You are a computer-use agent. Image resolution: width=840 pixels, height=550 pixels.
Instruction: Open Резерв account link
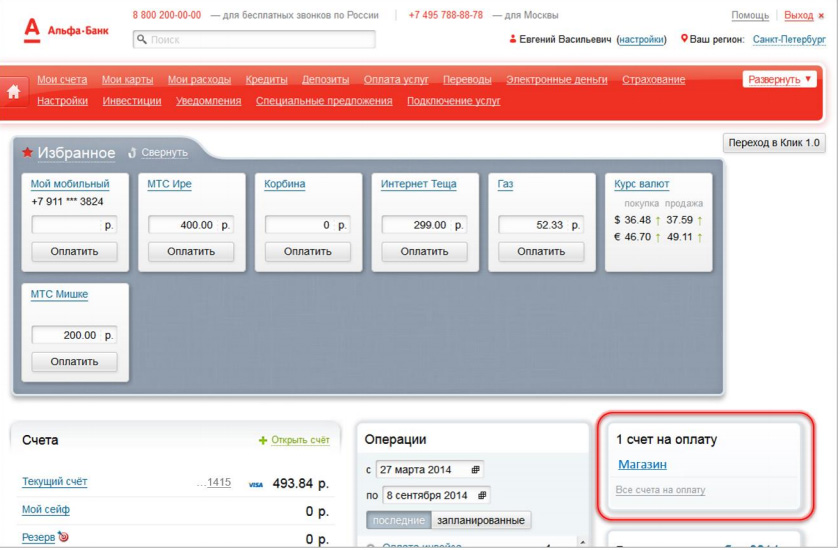click(39, 537)
